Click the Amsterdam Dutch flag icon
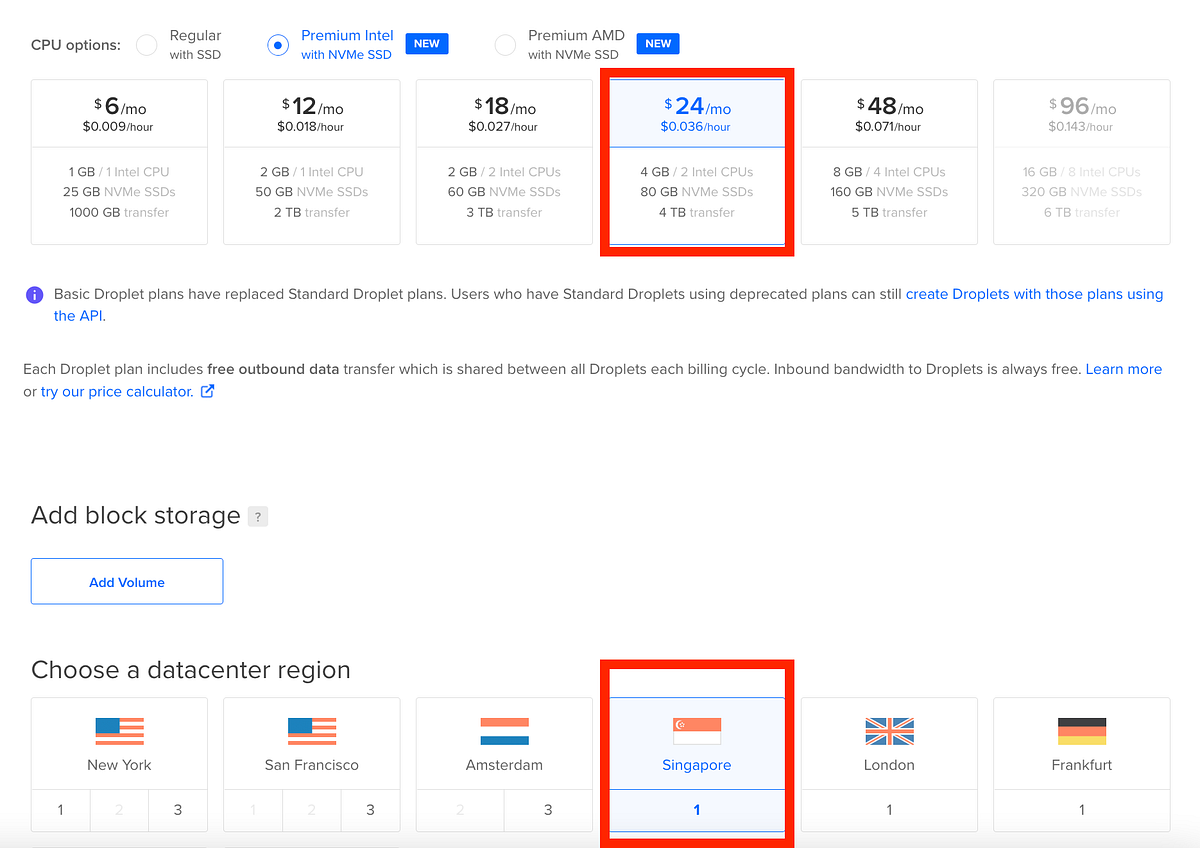 coord(503,732)
